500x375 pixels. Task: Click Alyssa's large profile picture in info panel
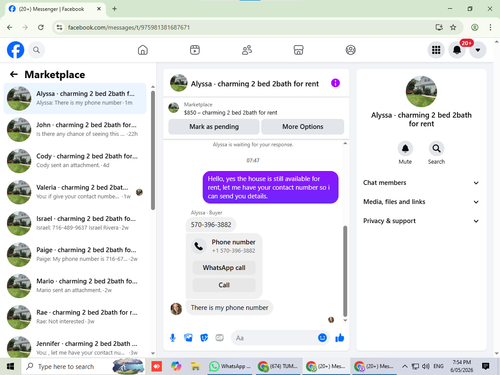point(421,91)
